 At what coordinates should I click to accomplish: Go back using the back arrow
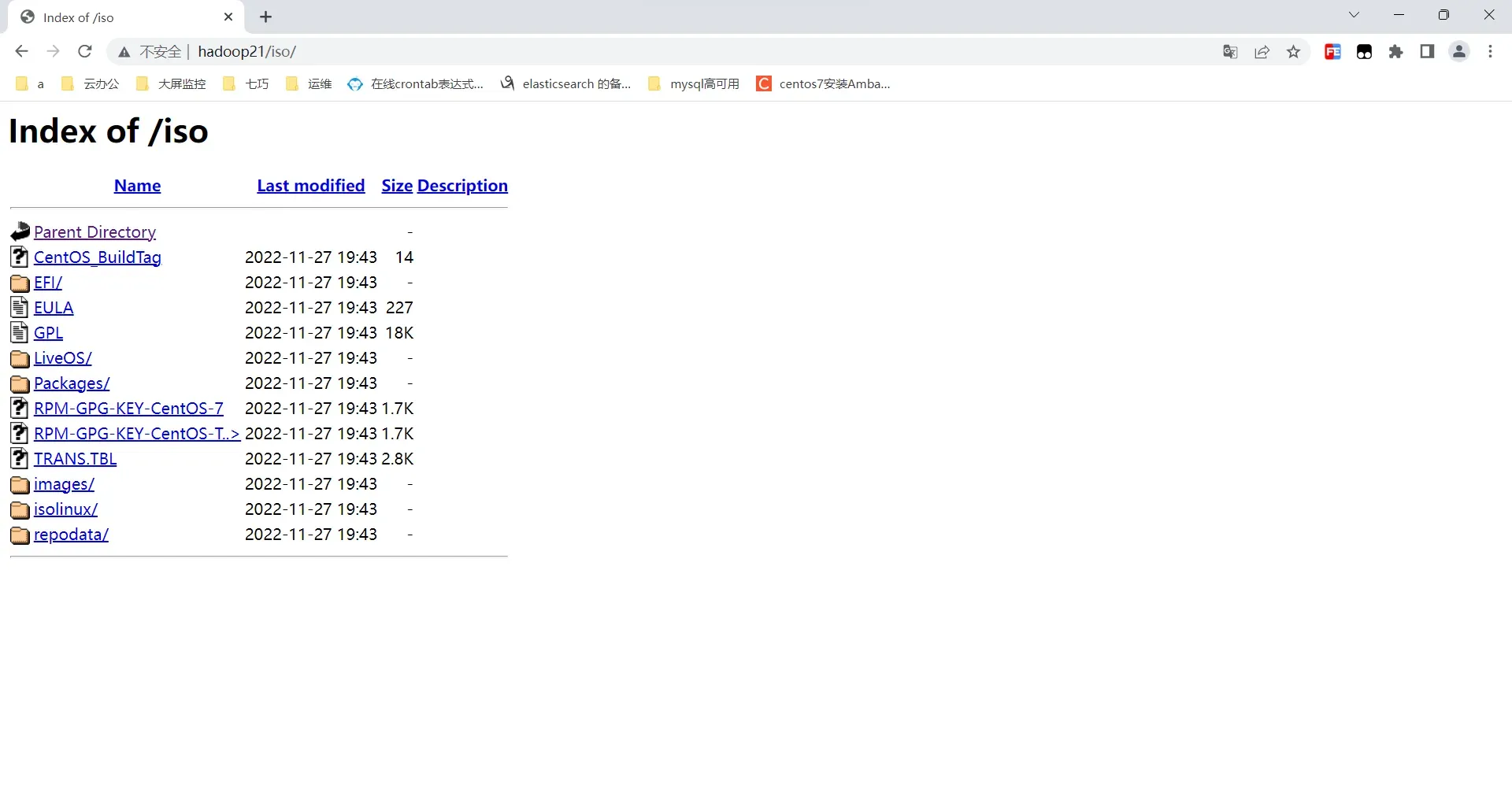point(21,52)
